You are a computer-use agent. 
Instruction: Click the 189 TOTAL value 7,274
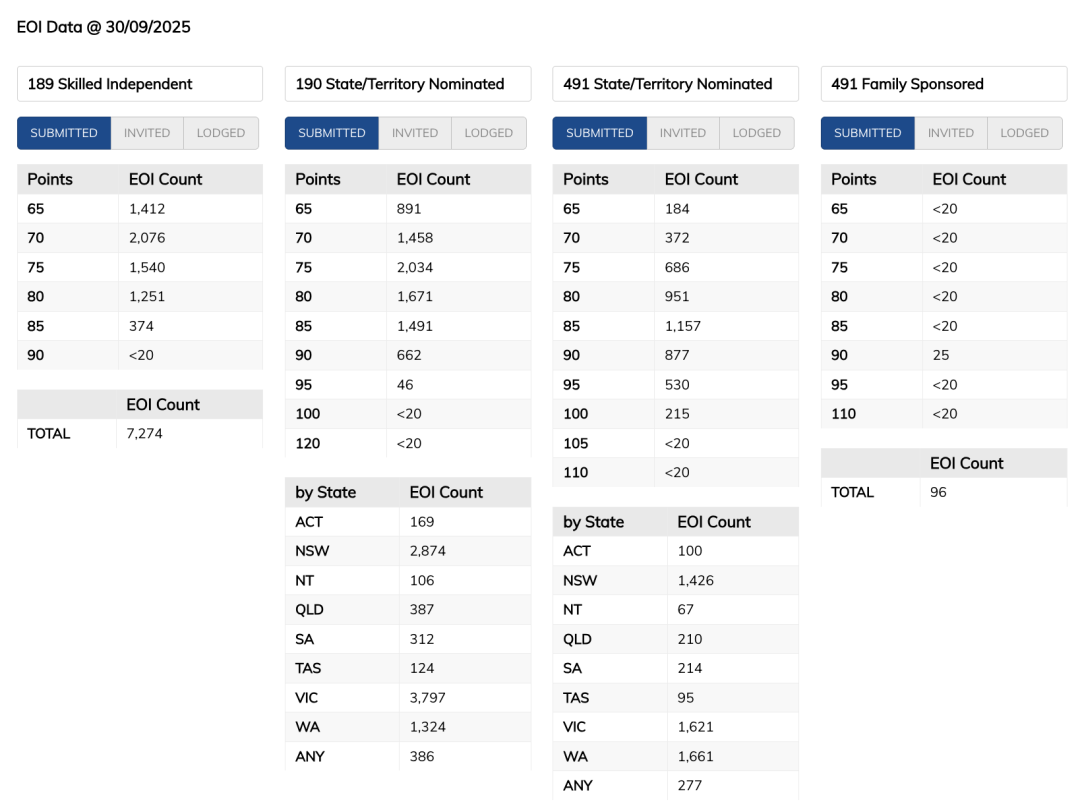145,434
